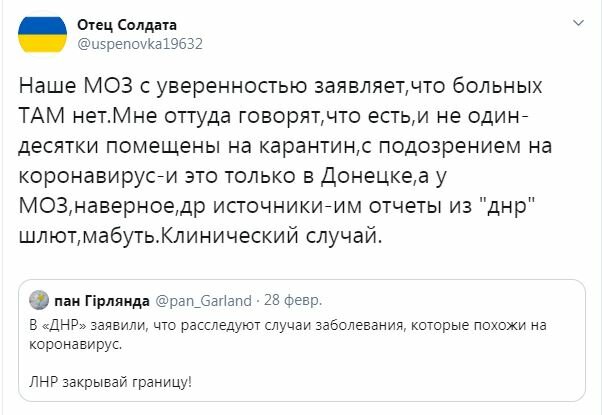Open the tweet options chevron menu

[577, 22]
